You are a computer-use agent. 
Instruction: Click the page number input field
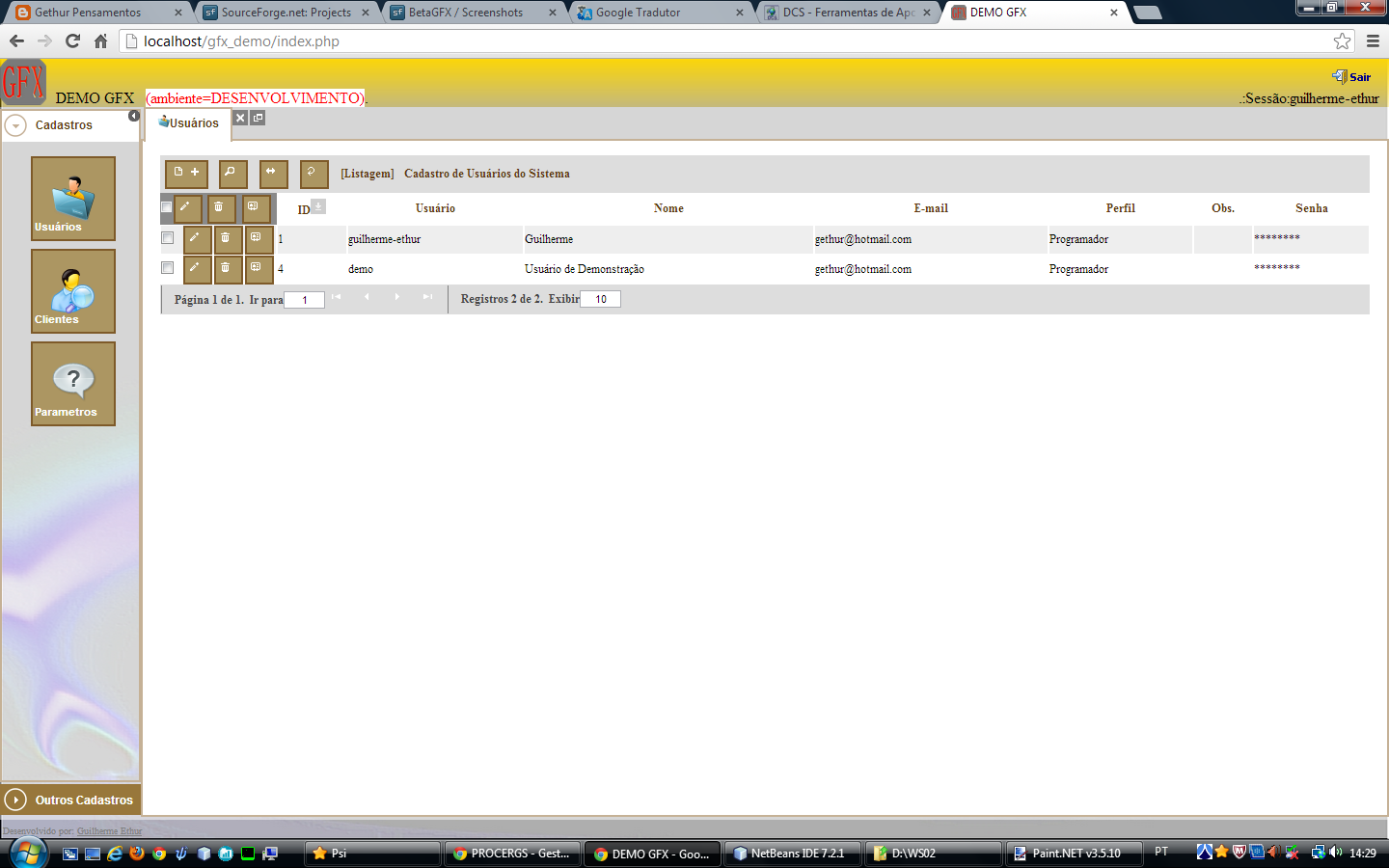coord(304,300)
